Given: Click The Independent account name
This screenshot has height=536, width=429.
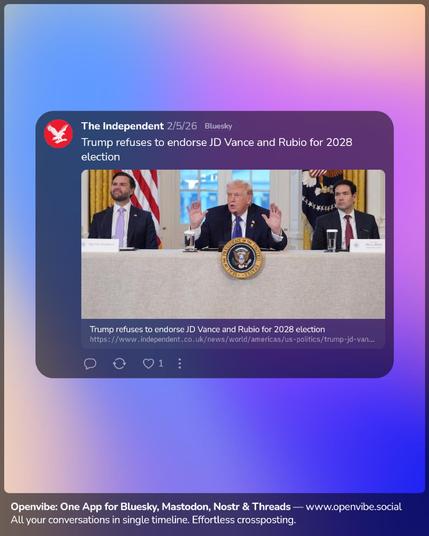Looking at the screenshot, I should pos(122,126).
